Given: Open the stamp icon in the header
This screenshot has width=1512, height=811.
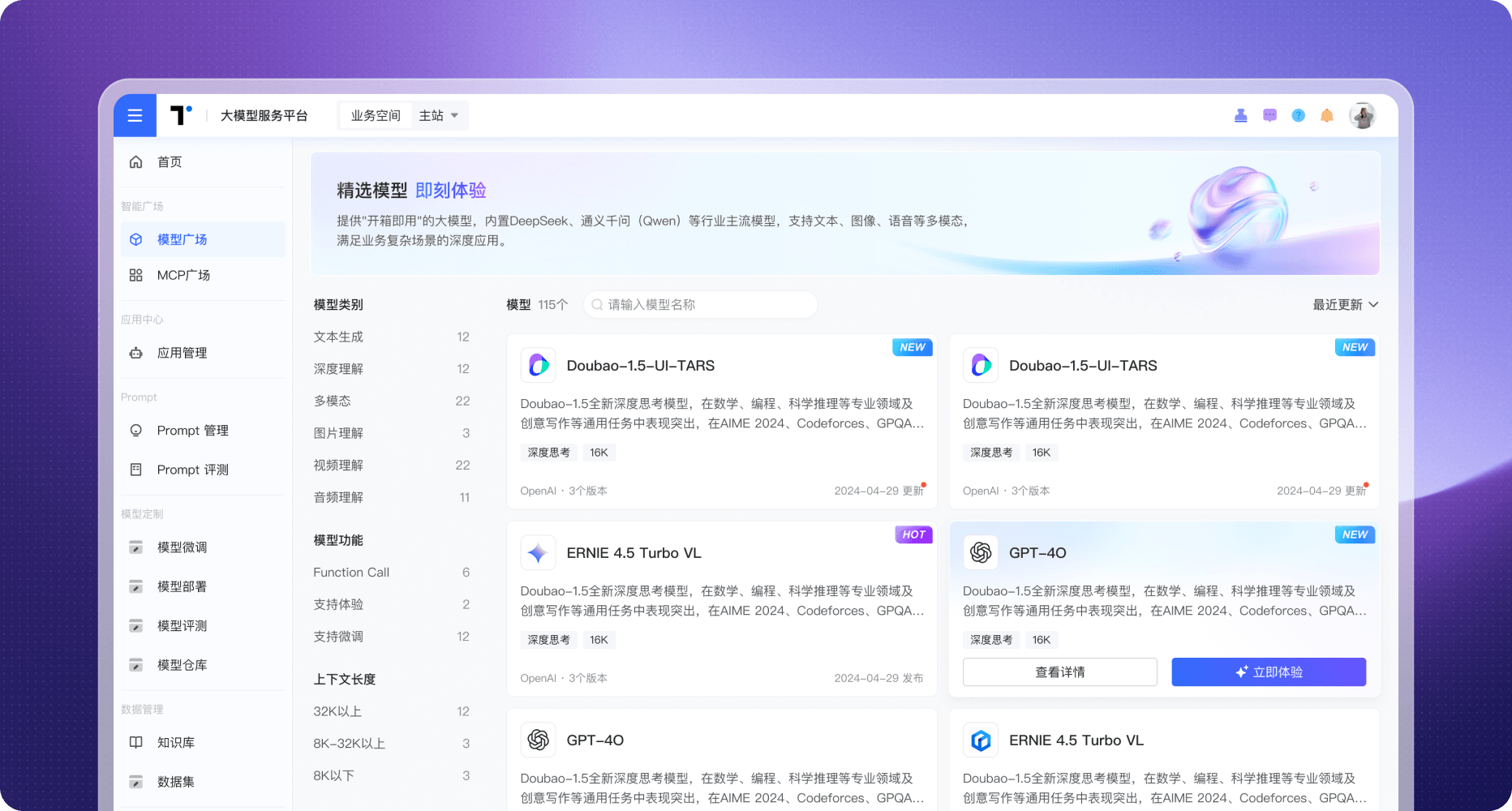Looking at the screenshot, I should click(x=1240, y=115).
